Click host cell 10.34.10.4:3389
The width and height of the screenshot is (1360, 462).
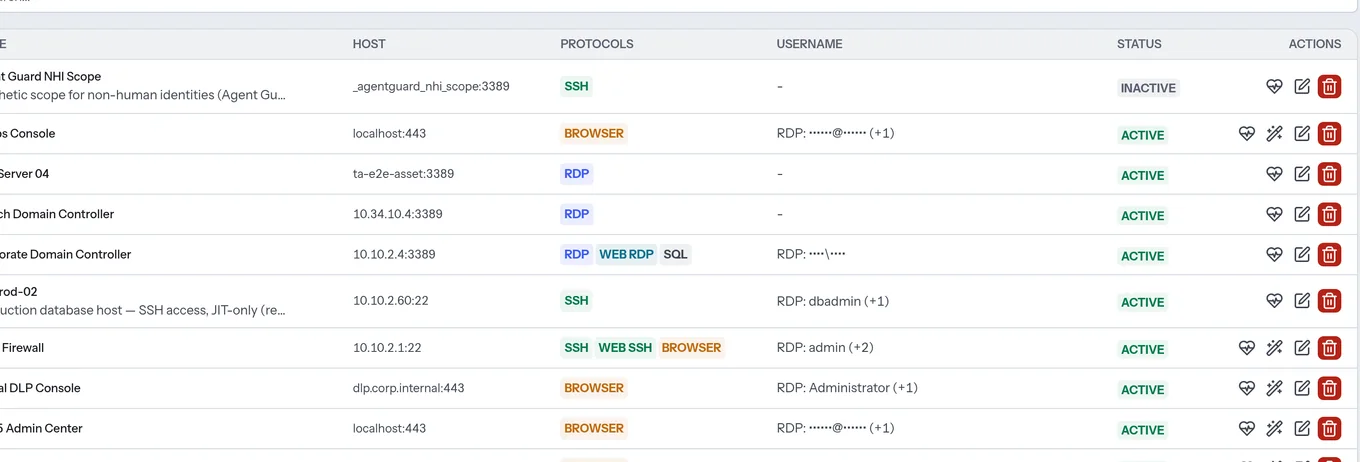398,214
